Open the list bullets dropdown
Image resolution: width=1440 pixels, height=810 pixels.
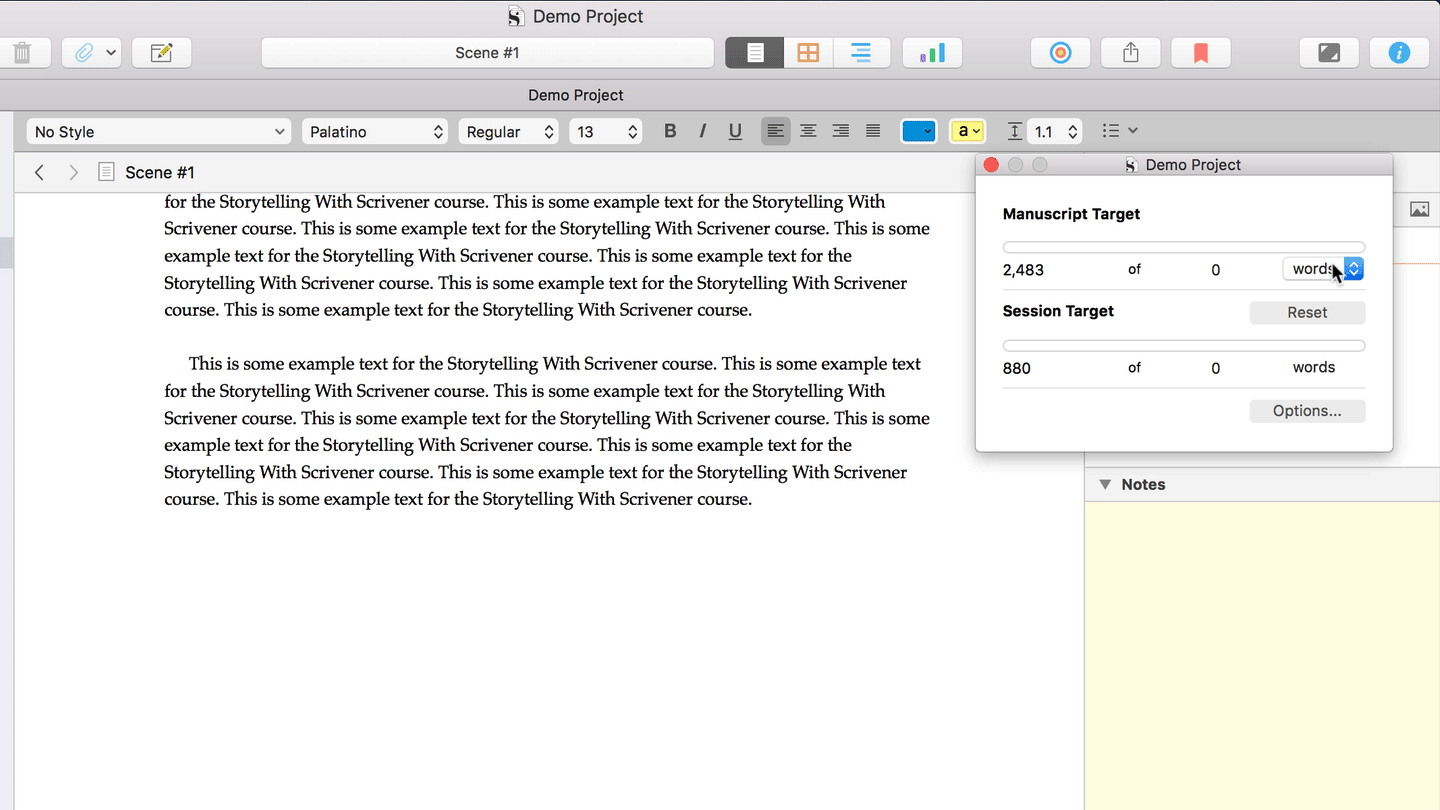coord(1120,131)
